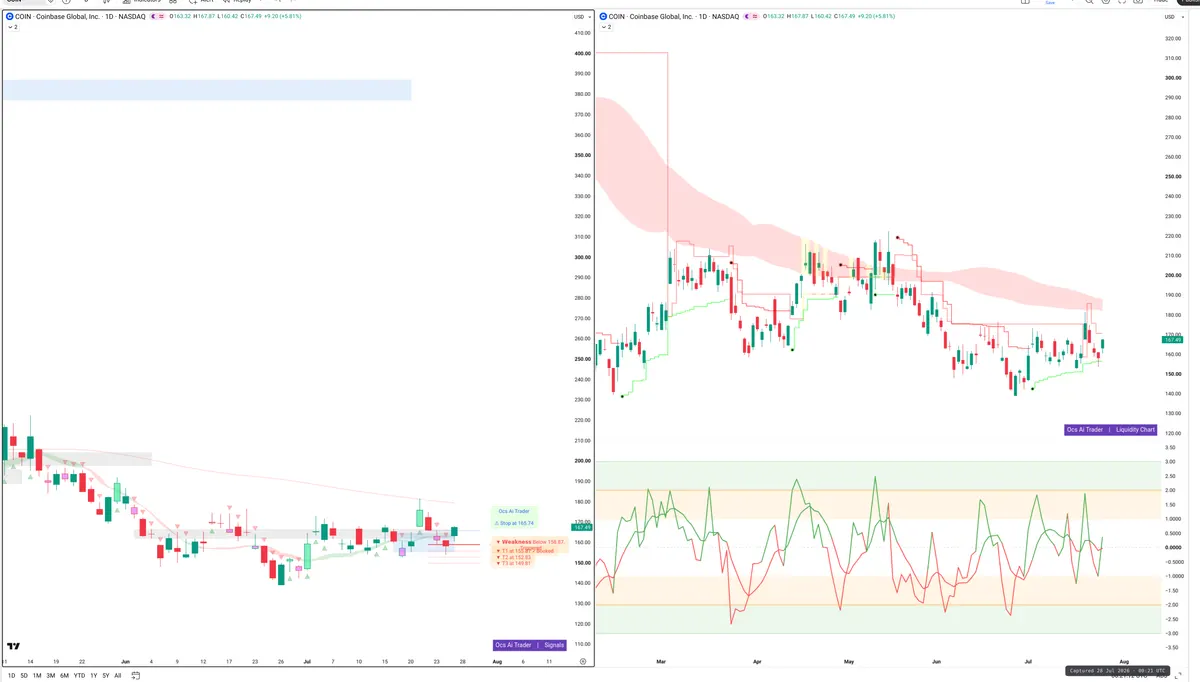Click the 400.00 level on left price scale

(x=581, y=53)
